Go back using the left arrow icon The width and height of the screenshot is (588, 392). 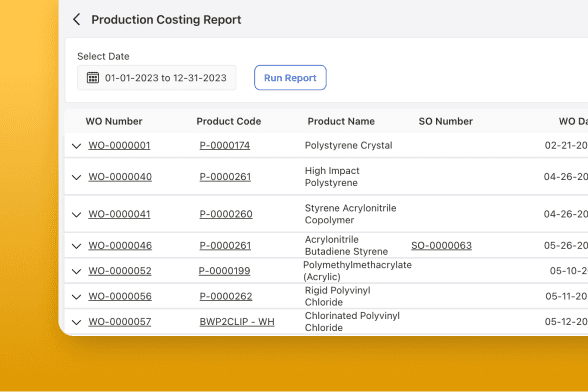pyautogui.click(x=76, y=20)
